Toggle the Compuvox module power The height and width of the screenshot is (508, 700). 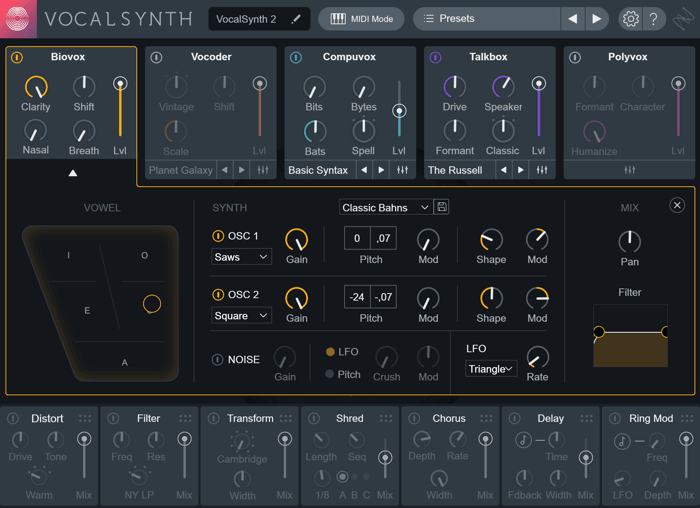[x=296, y=57]
